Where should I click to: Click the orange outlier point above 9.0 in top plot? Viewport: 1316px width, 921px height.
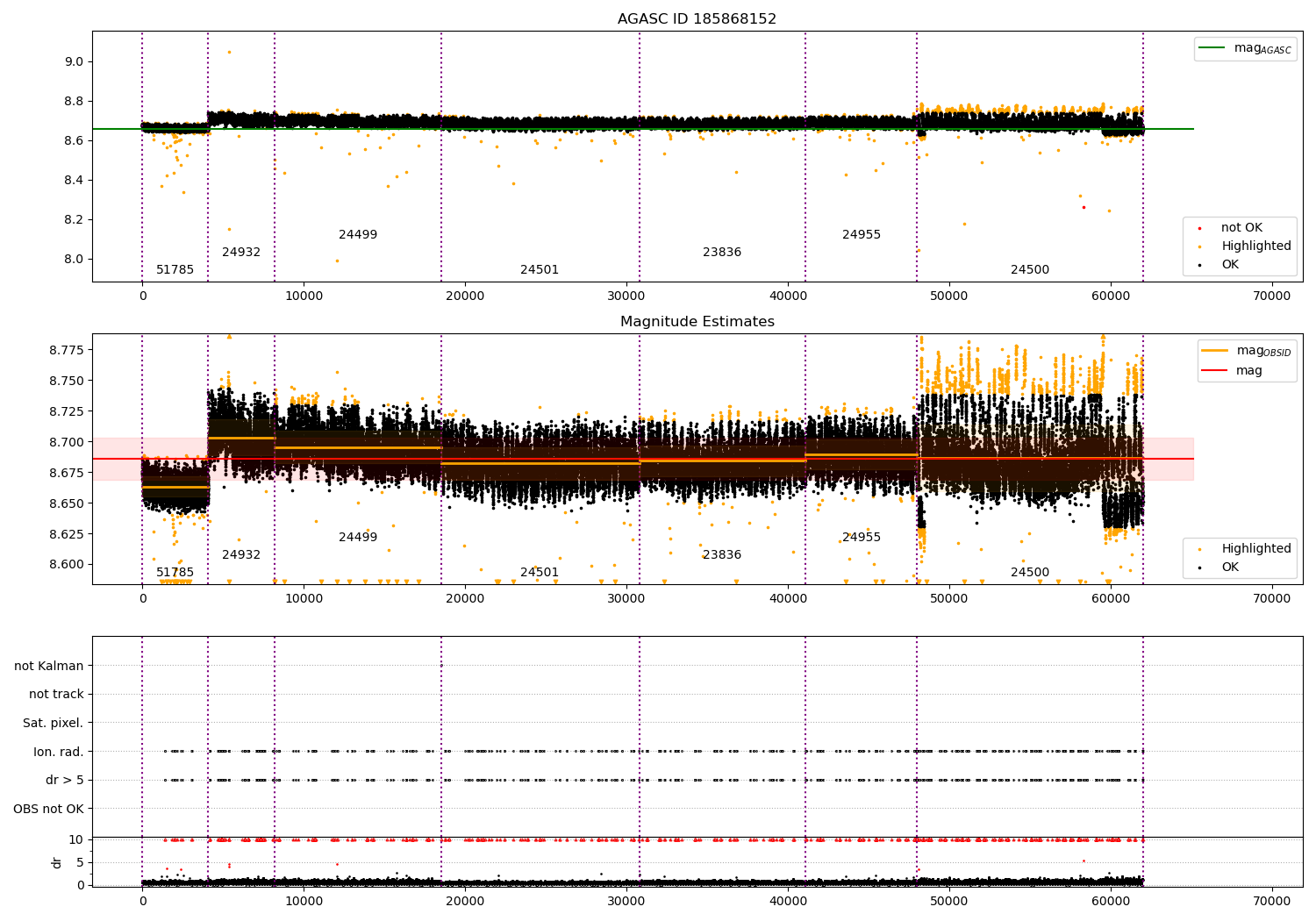tap(229, 52)
